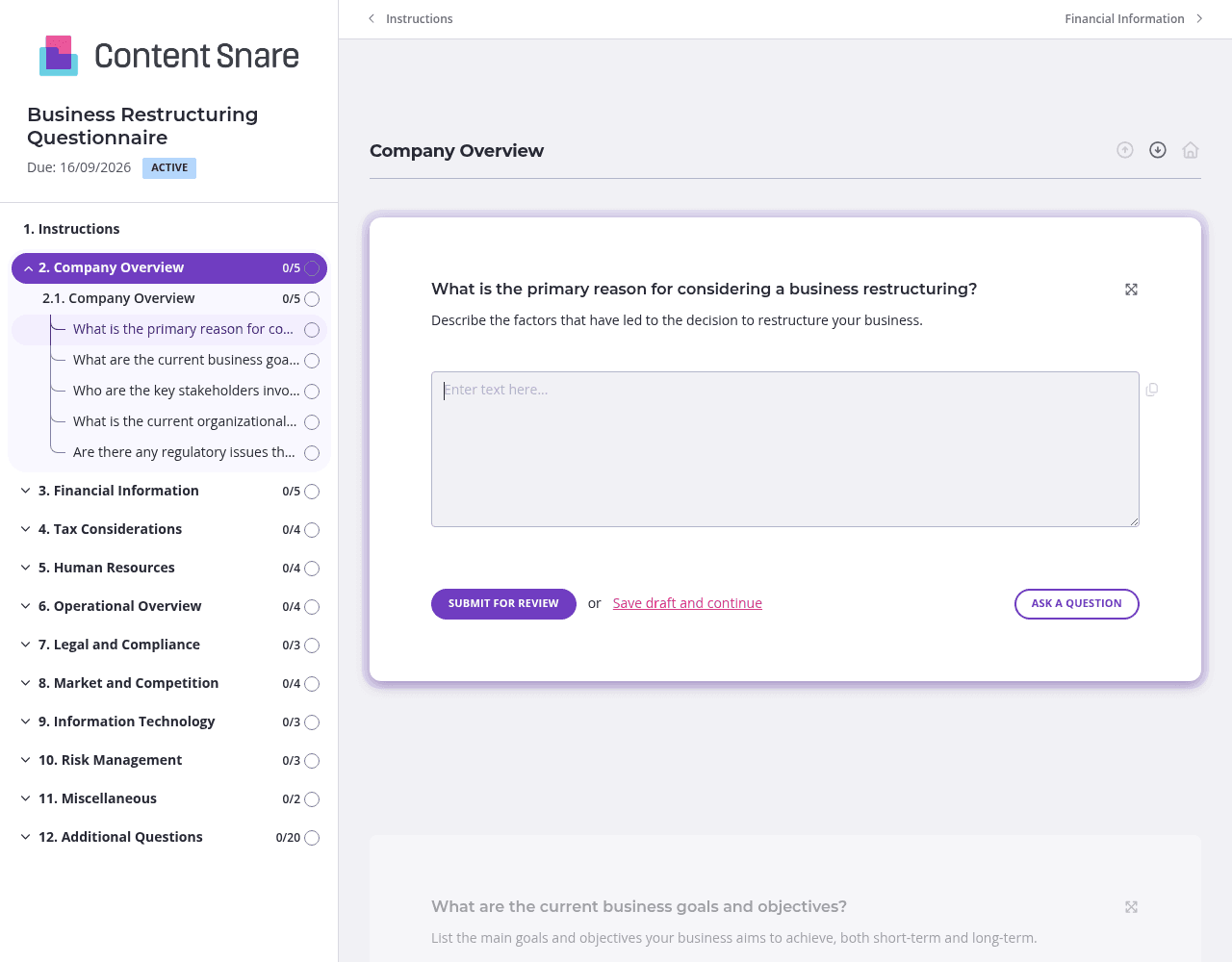This screenshot has width=1232, height=962.
Task: Click the Due: 16/09/2026 text
Action: click(79, 167)
